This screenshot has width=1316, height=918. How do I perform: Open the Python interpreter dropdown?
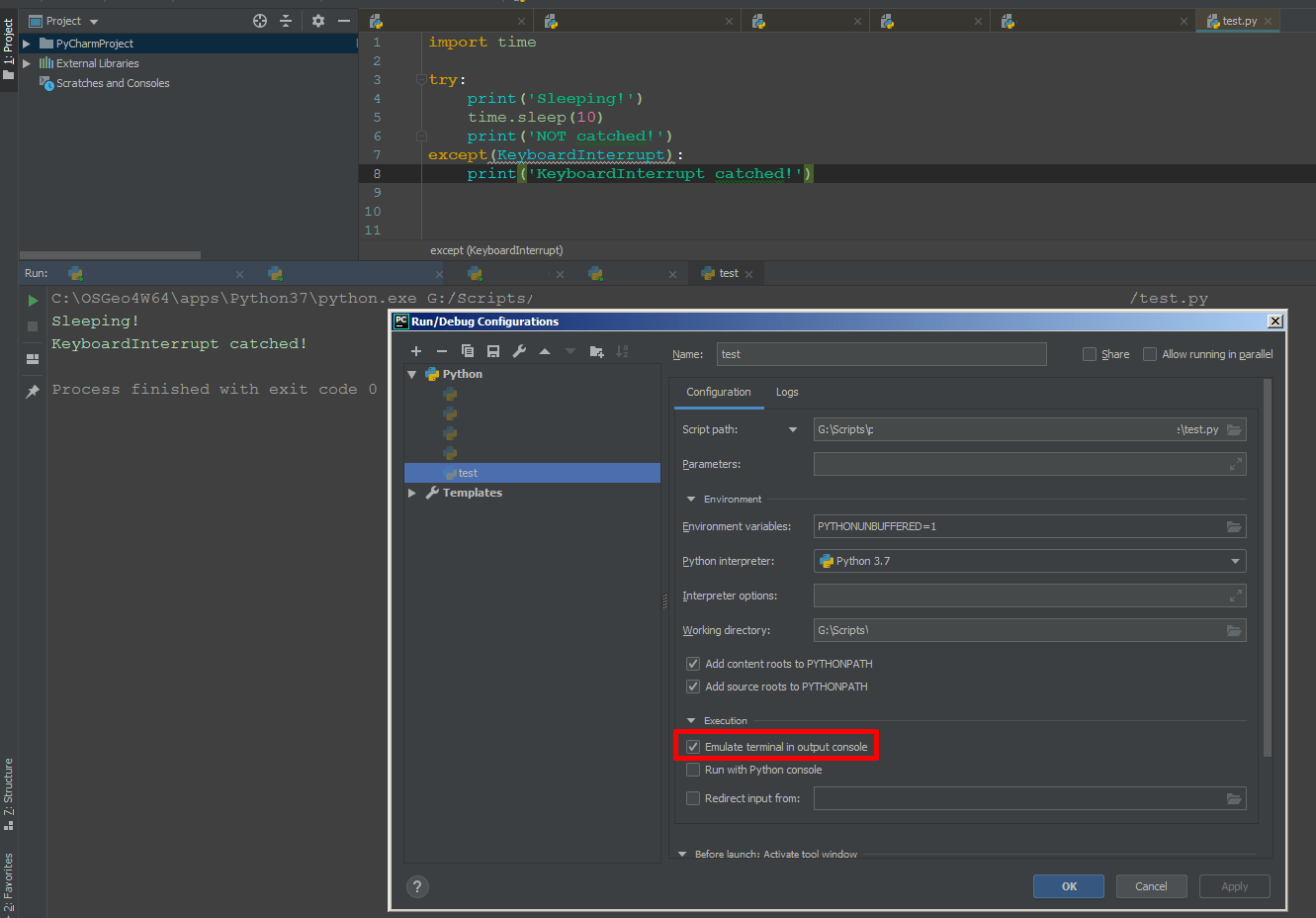(1234, 561)
